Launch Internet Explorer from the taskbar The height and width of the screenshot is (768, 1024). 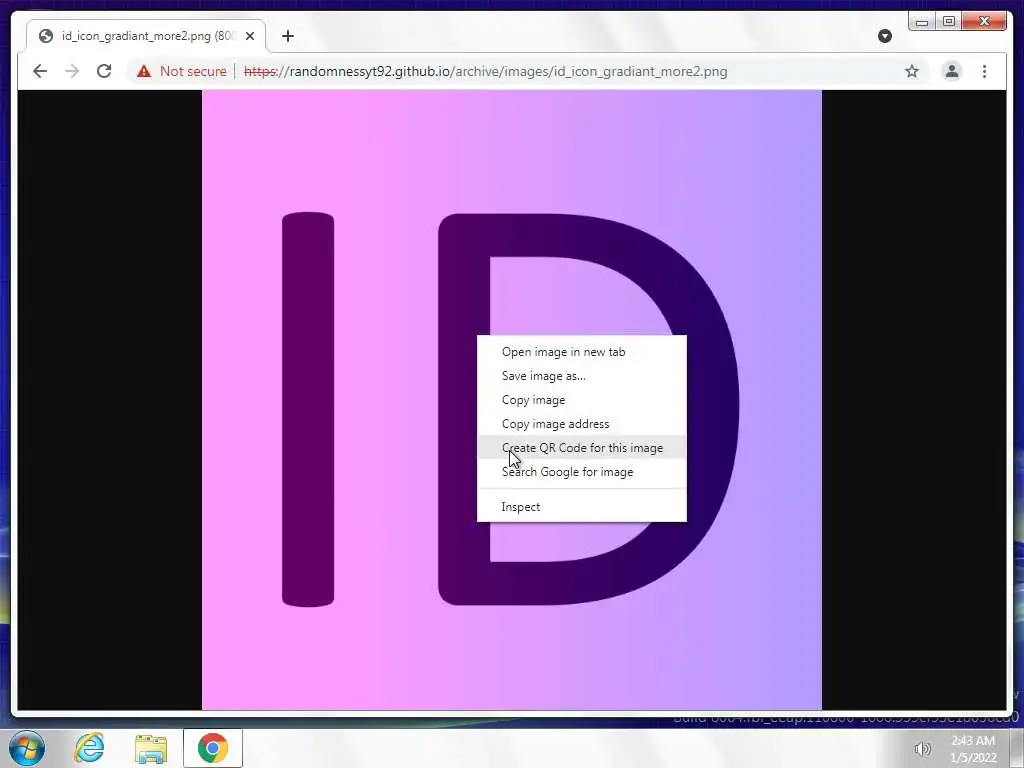tap(89, 748)
